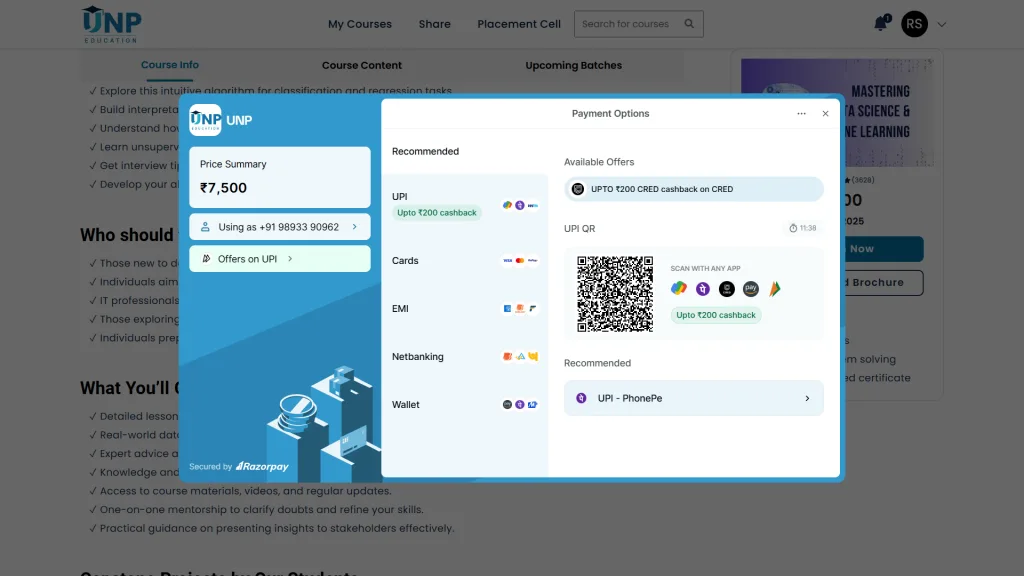1024x576 pixels.
Task: Click the PhonePe icon in recommended row
Action: (x=581, y=398)
